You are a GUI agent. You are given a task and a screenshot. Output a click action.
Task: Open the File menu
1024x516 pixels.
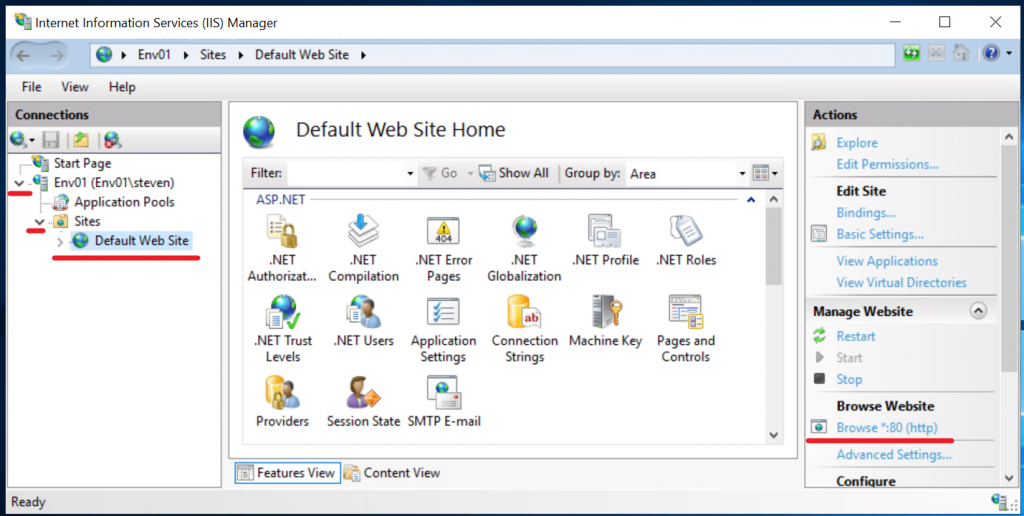click(x=31, y=87)
